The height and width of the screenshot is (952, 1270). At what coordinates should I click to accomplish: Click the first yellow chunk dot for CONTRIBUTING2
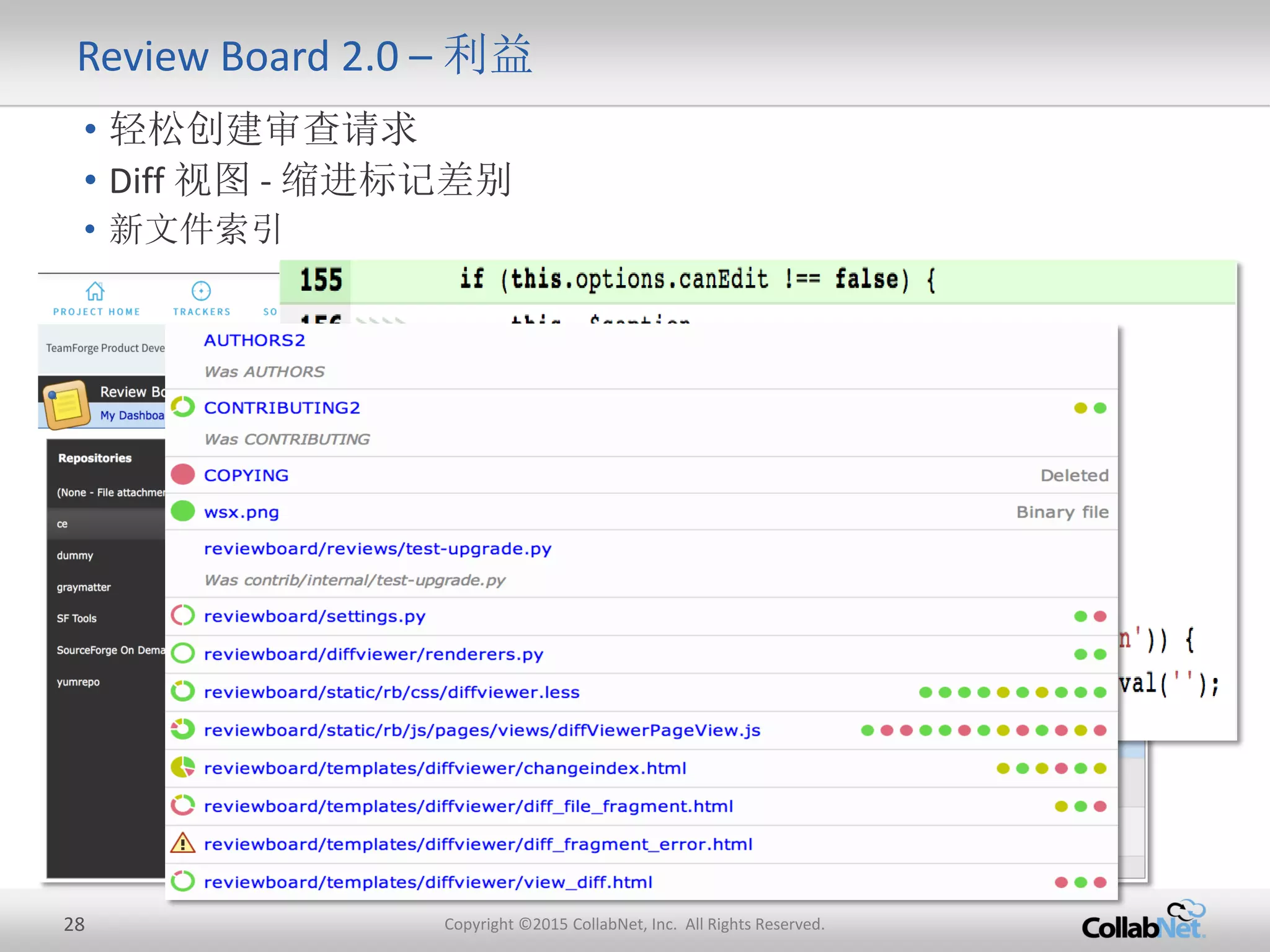pos(1081,408)
